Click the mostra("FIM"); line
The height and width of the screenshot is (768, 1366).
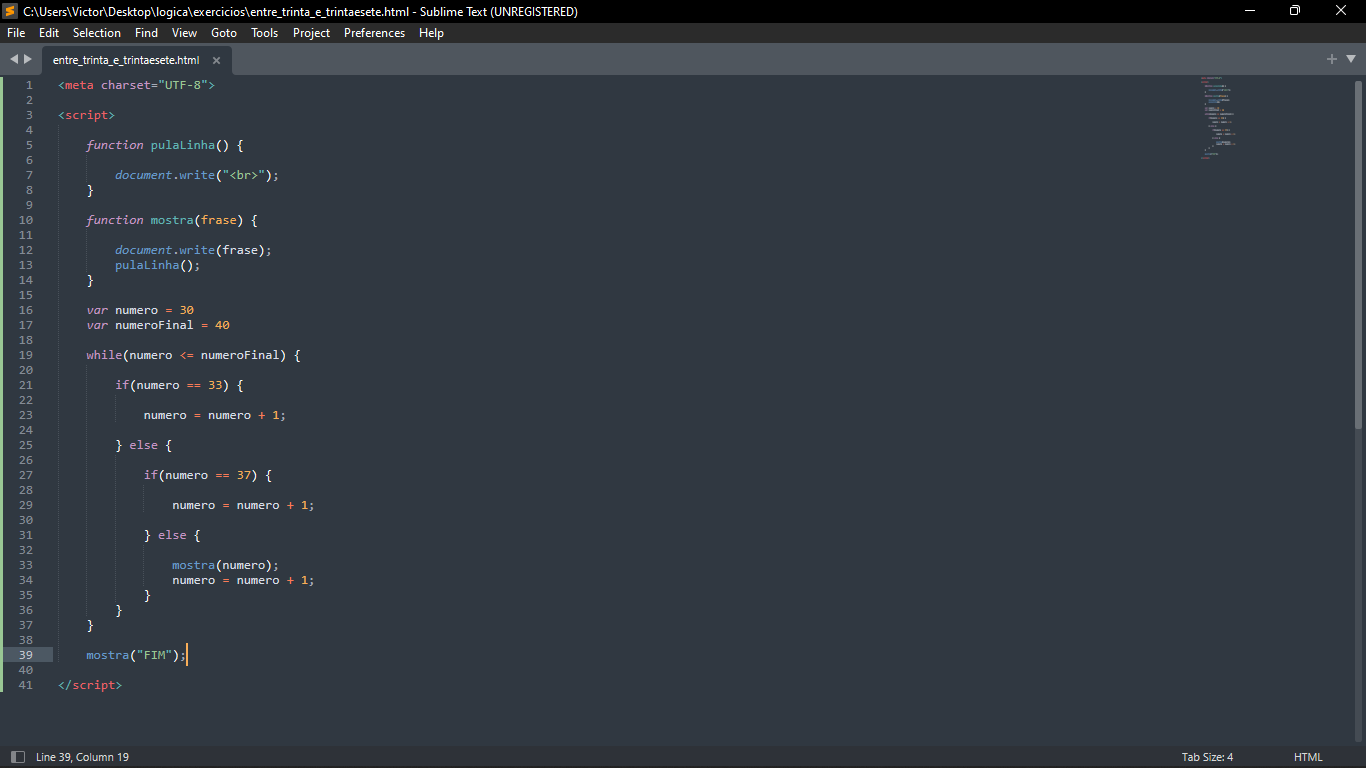click(136, 655)
